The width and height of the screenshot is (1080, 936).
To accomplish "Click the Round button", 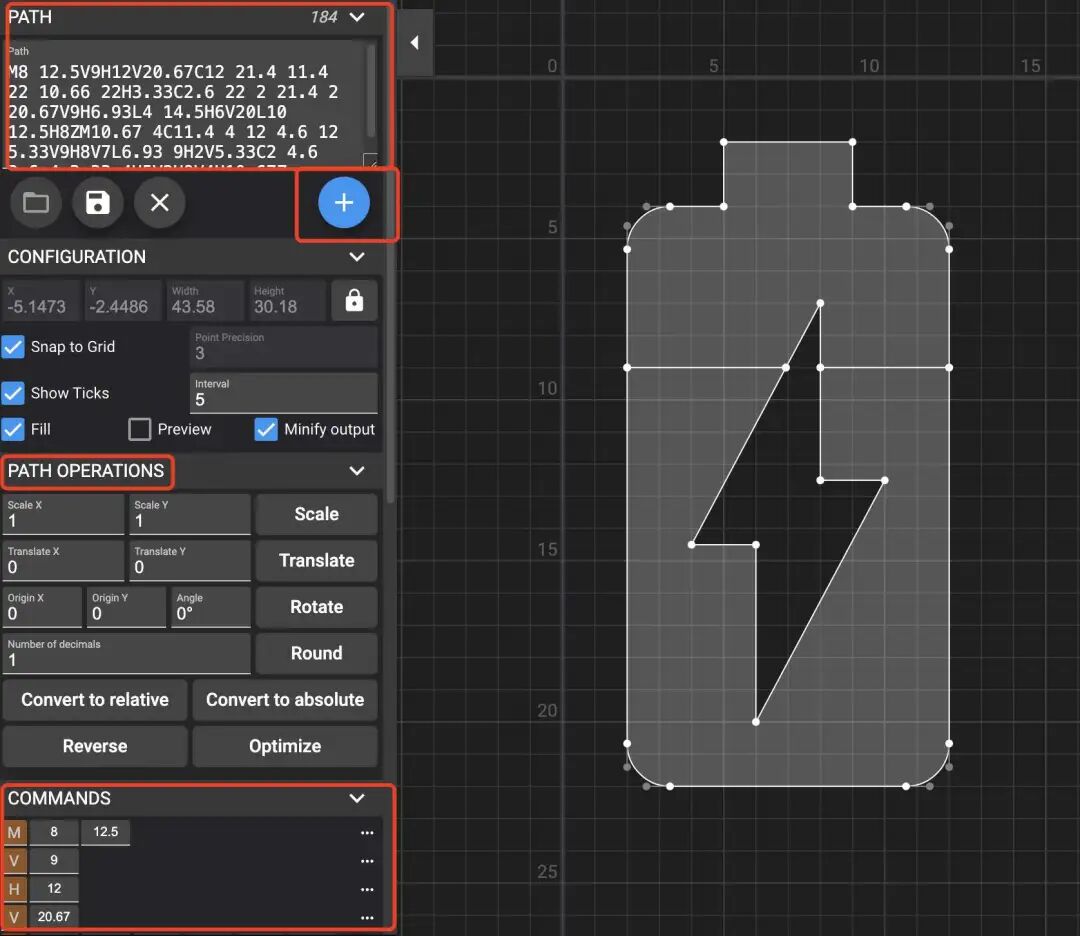I will pos(317,653).
